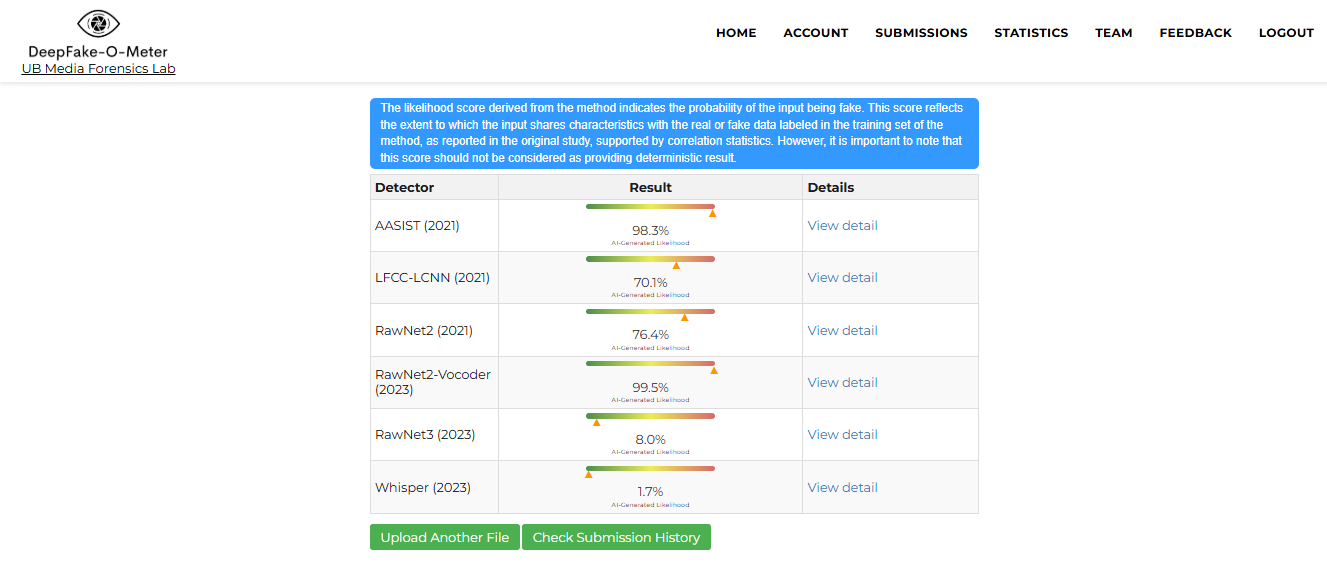Click the Whisper orange likelihood marker
This screenshot has width=1327, height=581.
point(588,474)
